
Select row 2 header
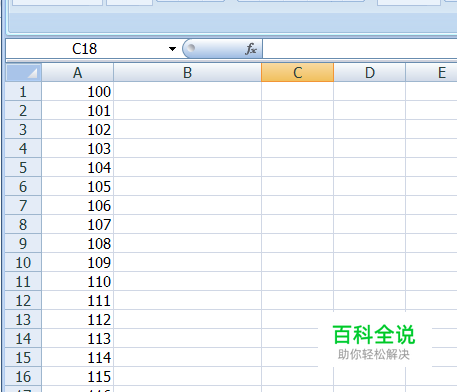point(23,110)
